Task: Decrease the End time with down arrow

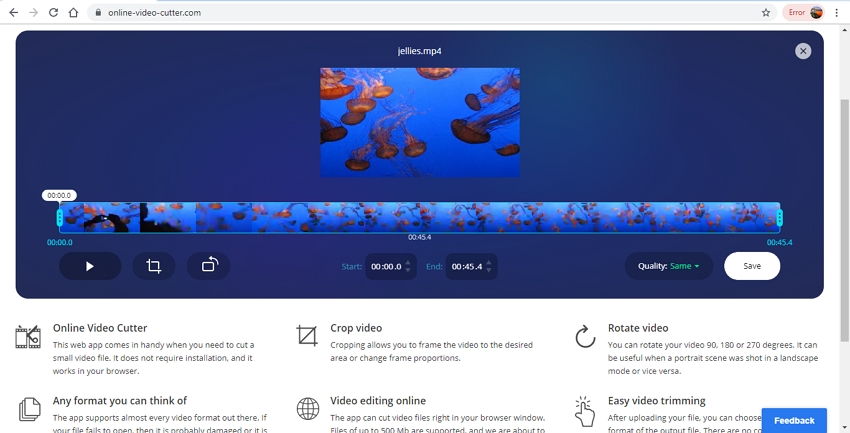Action: click(x=489, y=272)
